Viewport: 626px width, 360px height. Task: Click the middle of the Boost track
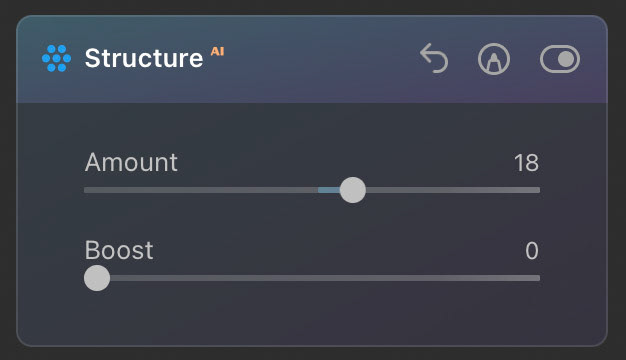[312, 278]
